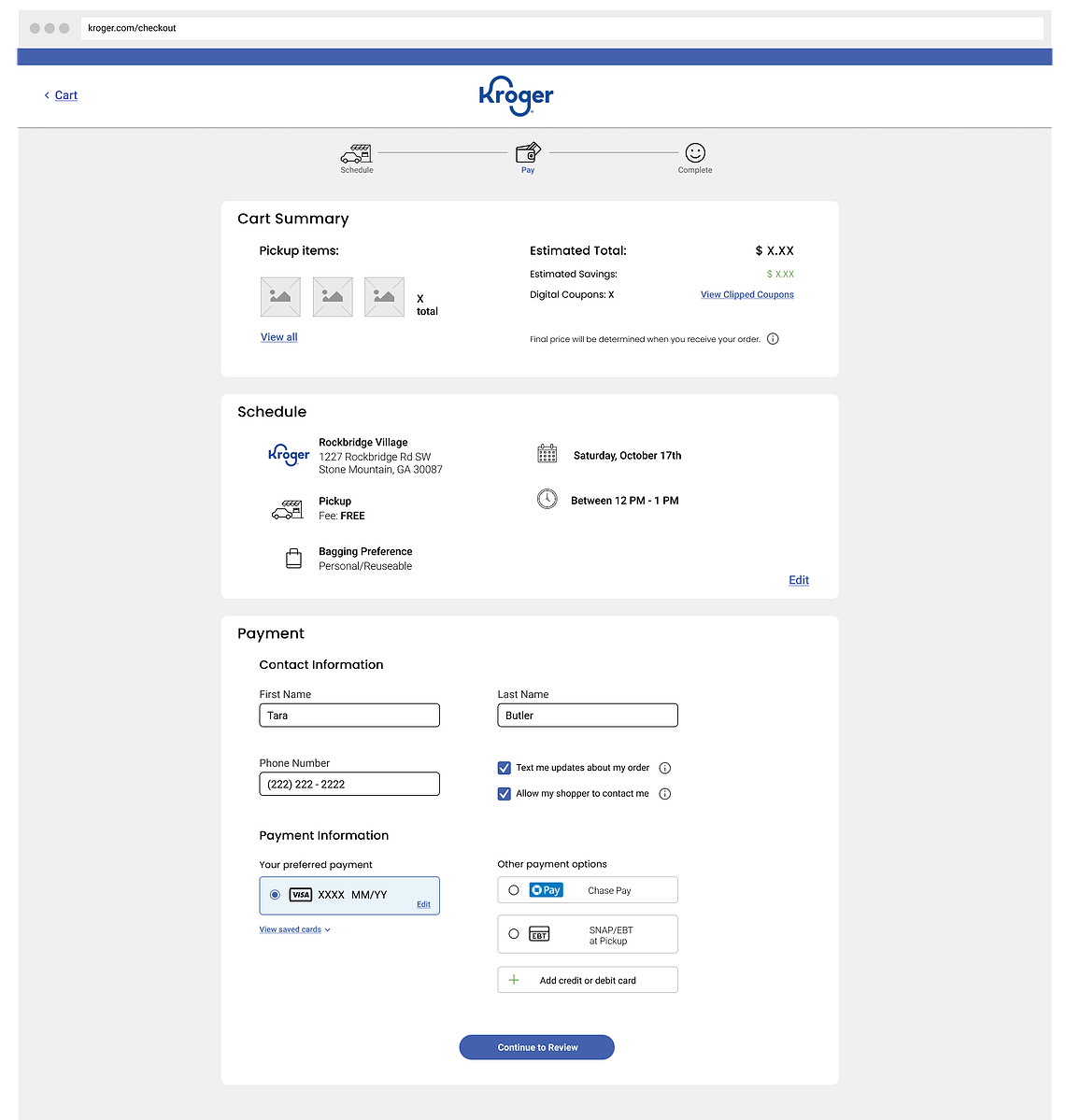1066x1120 pixels.
Task: Click the Rockbridge Village store name
Action: pyautogui.click(x=362, y=442)
